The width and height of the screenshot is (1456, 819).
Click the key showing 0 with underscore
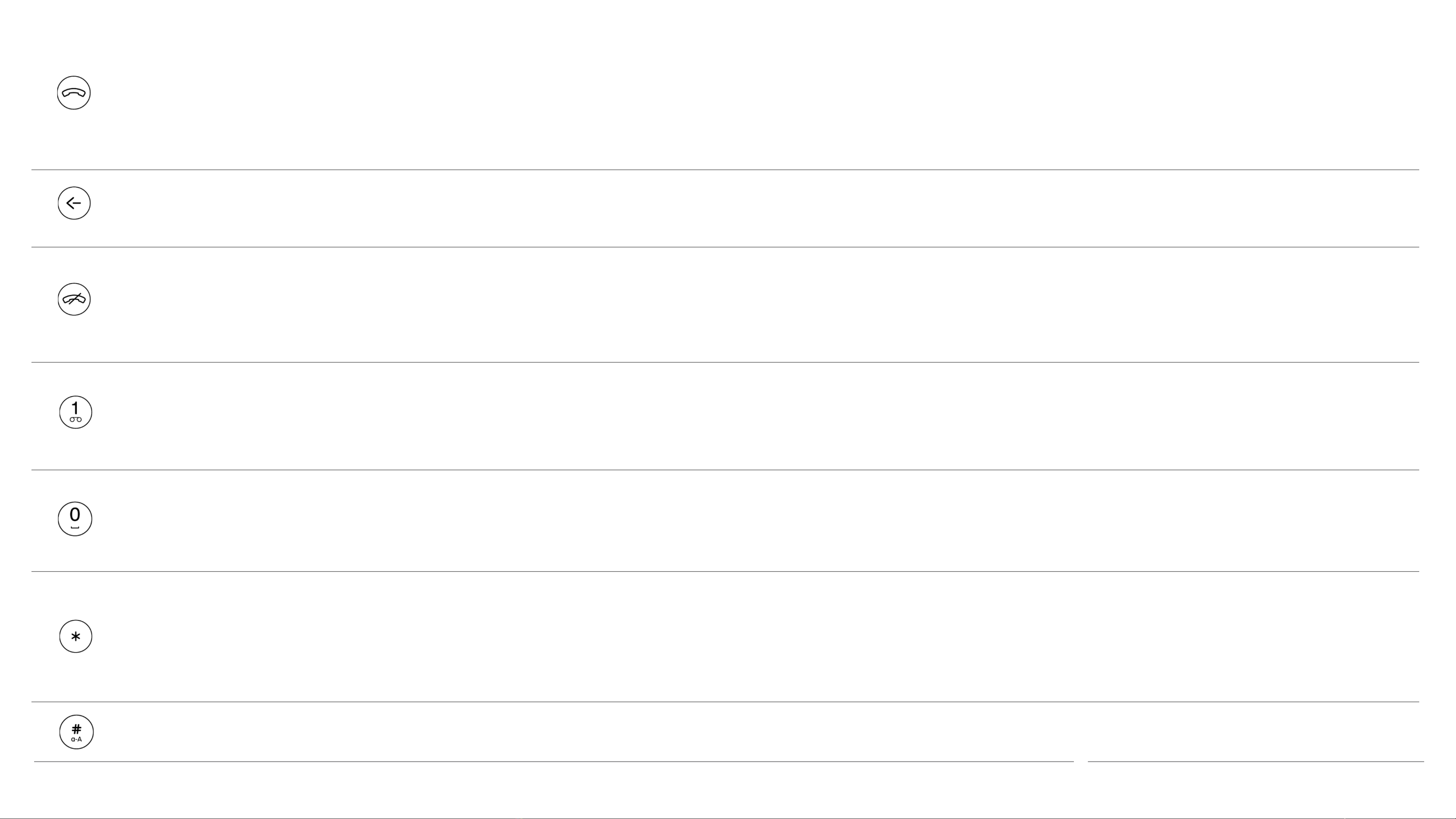75,519
